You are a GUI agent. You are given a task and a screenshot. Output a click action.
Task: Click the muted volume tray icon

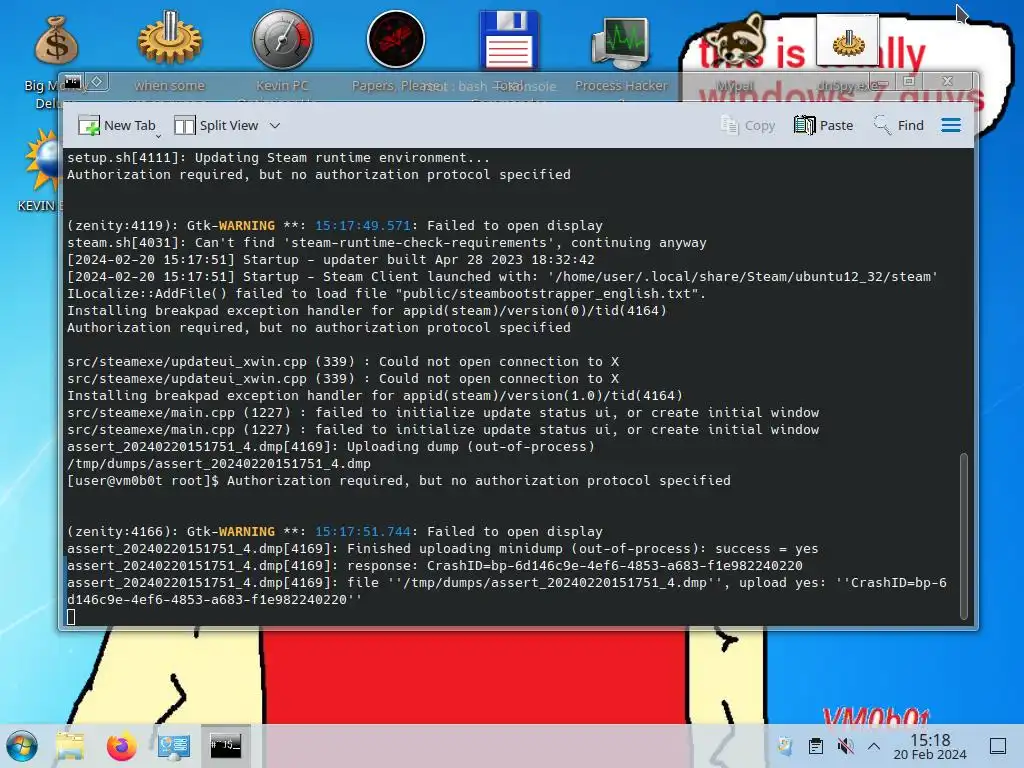845,746
